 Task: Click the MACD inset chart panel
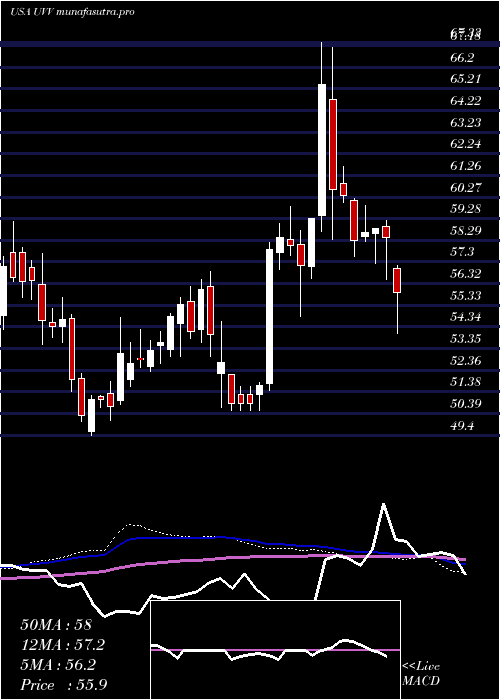click(275, 650)
